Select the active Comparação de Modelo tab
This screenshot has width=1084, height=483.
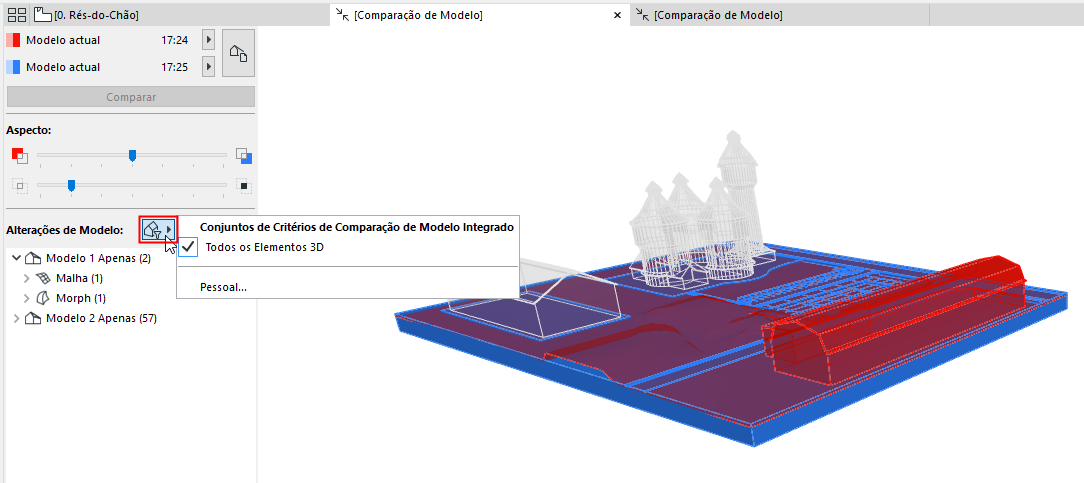point(480,14)
